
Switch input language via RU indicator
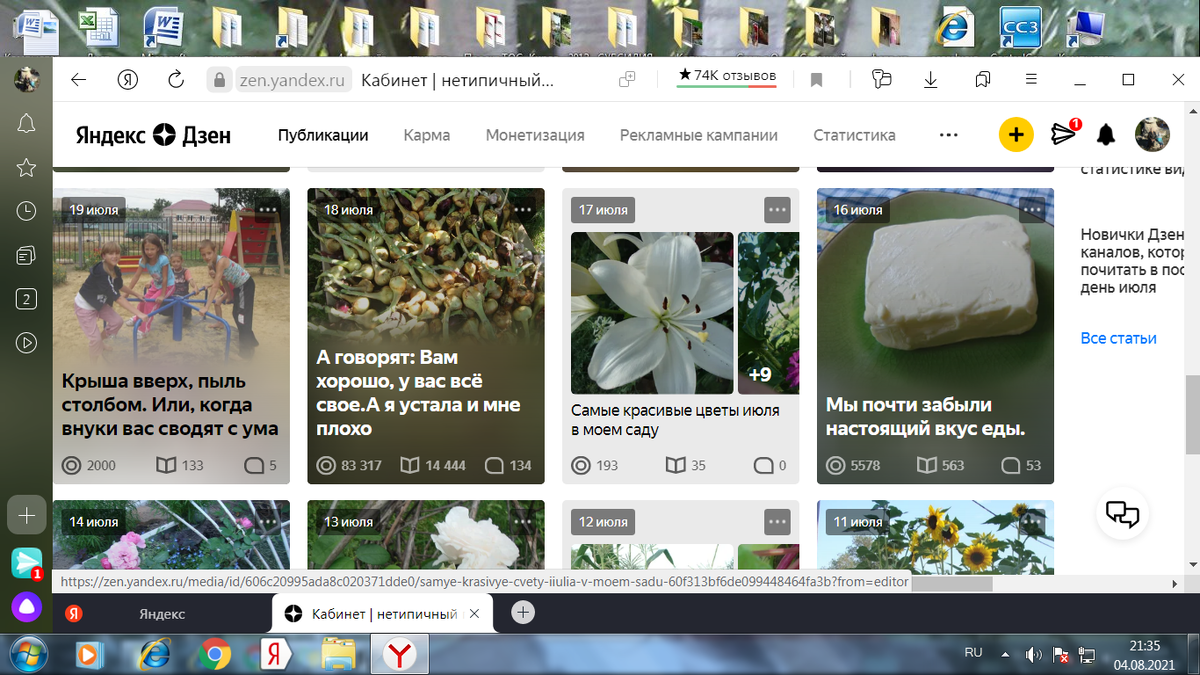tap(973, 653)
